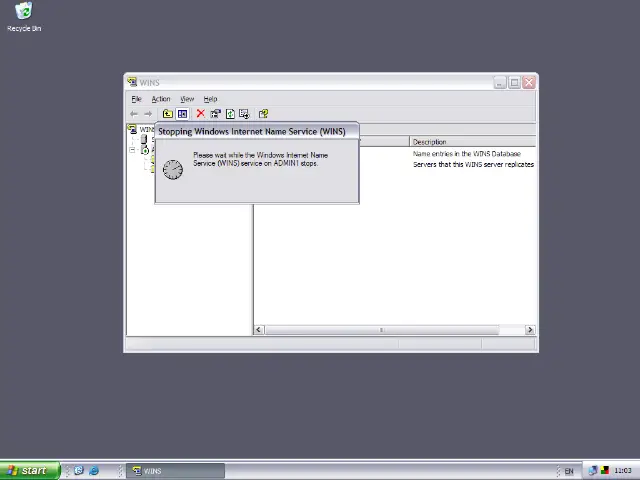Open Properties from the toolbar icon
The height and width of the screenshot is (480, 640).
pos(215,114)
